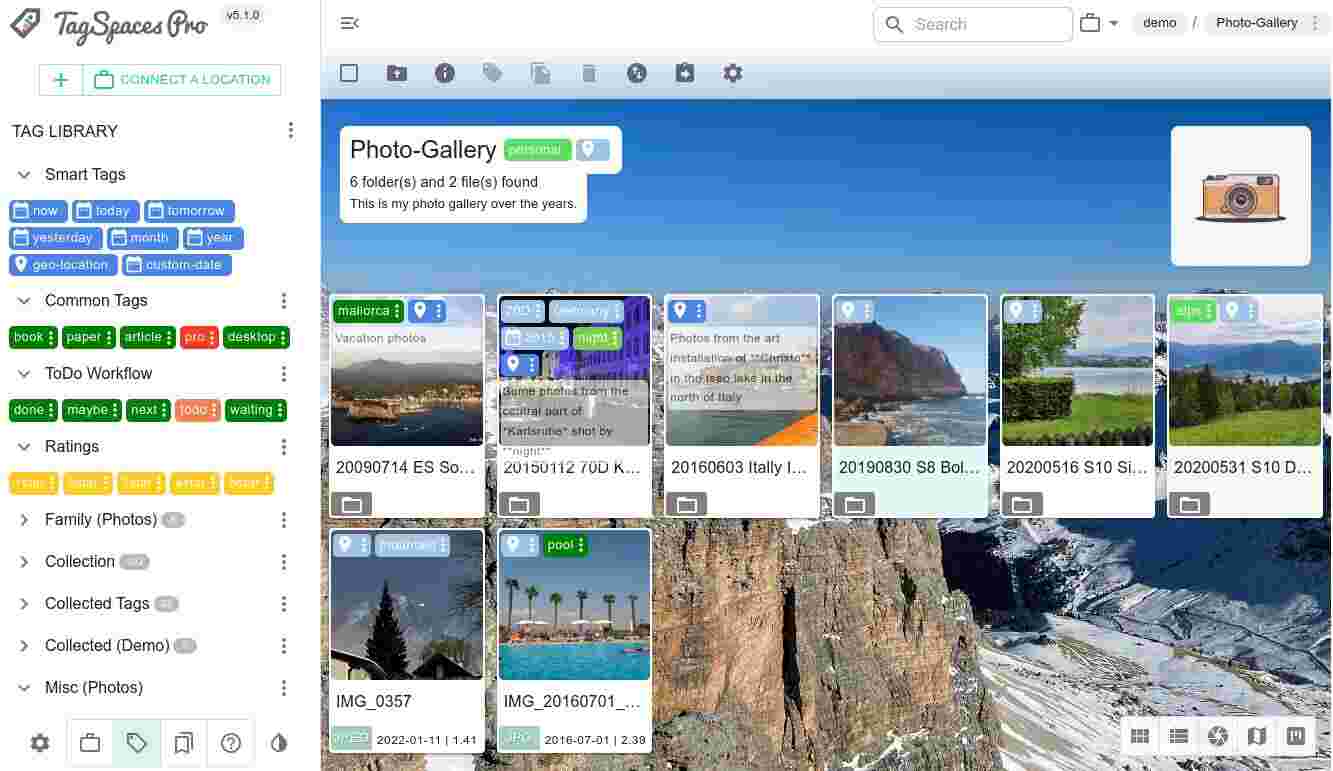The height and width of the screenshot is (771, 1333).
Task: Switch to Tag Library tab icon
Action: click(137, 743)
